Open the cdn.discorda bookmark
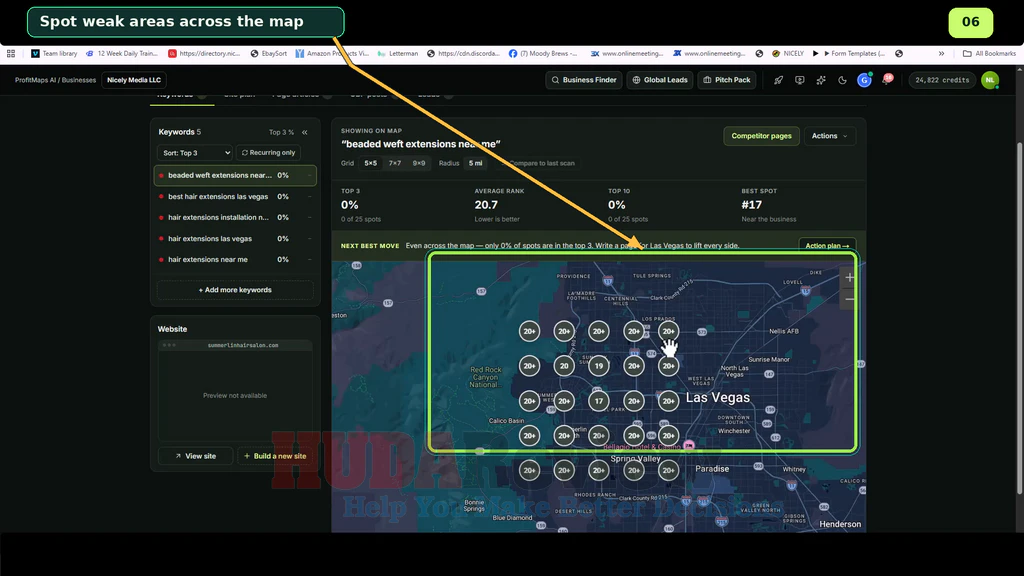This screenshot has width=1024, height=576. (x=463, y=54)
